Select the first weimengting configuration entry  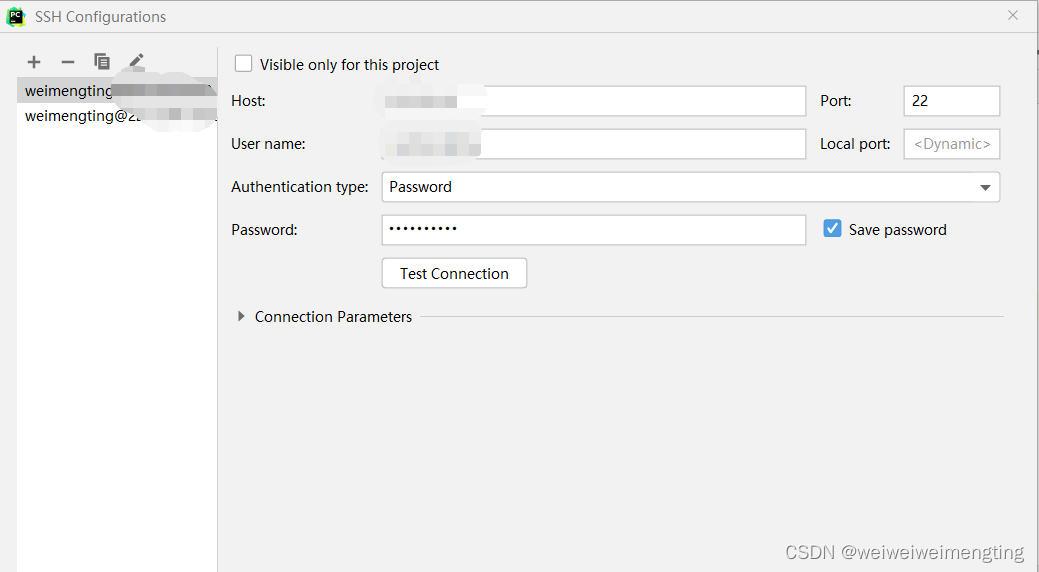pyautogui.click(x=117, y=90)
